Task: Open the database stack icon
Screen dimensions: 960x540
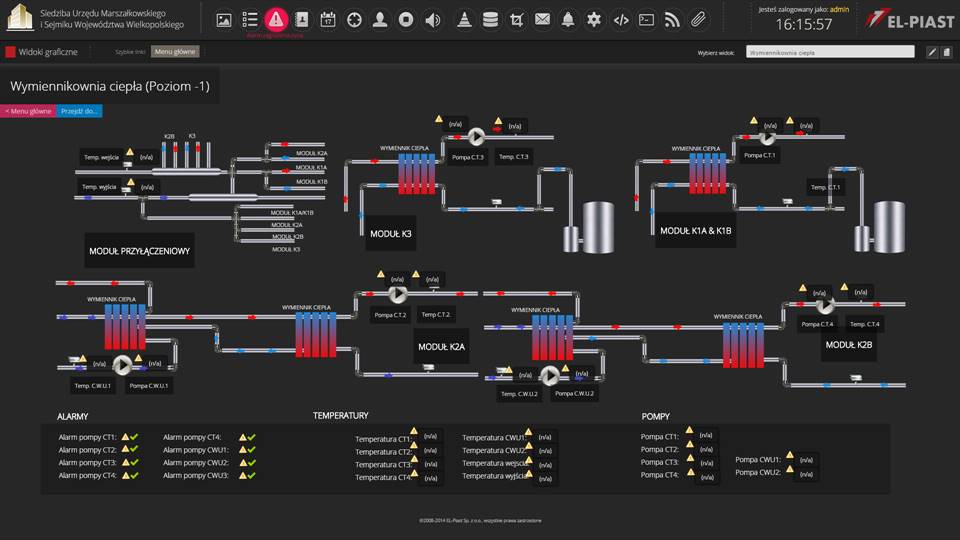Action: pyautogui.click(x=490, y=19)
